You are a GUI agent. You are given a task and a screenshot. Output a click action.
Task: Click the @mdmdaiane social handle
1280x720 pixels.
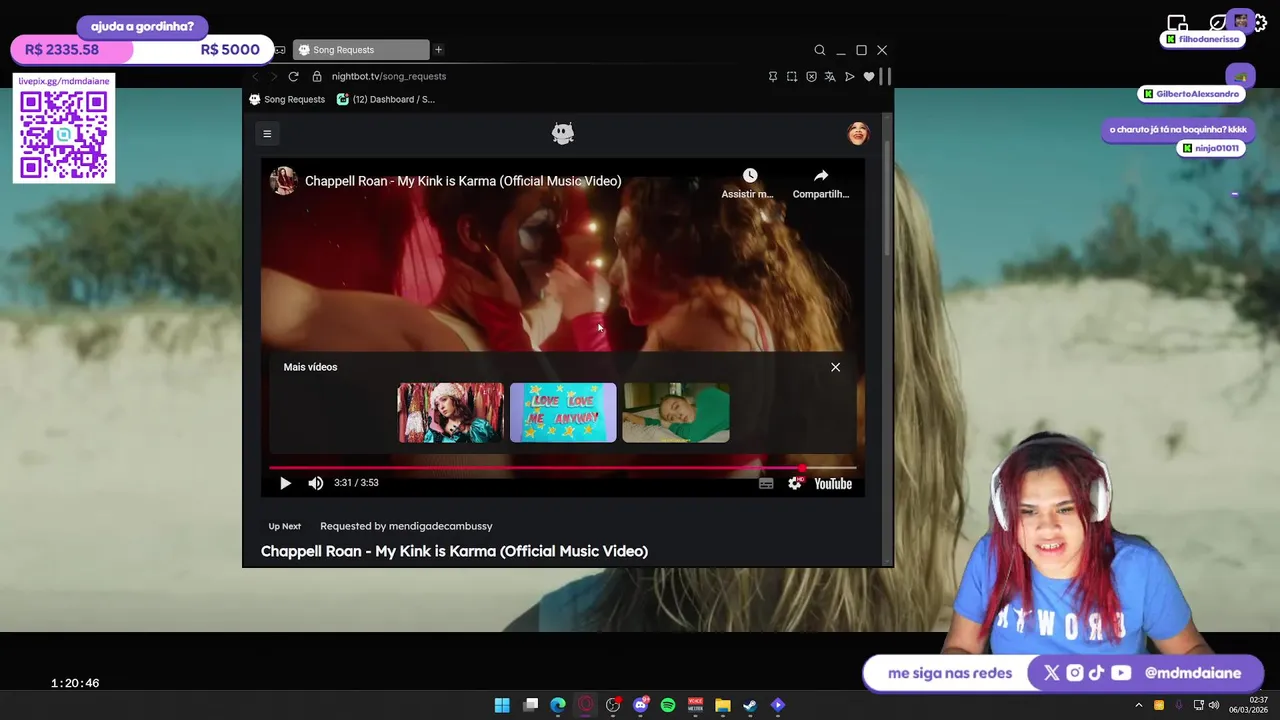coord(1193,673)
